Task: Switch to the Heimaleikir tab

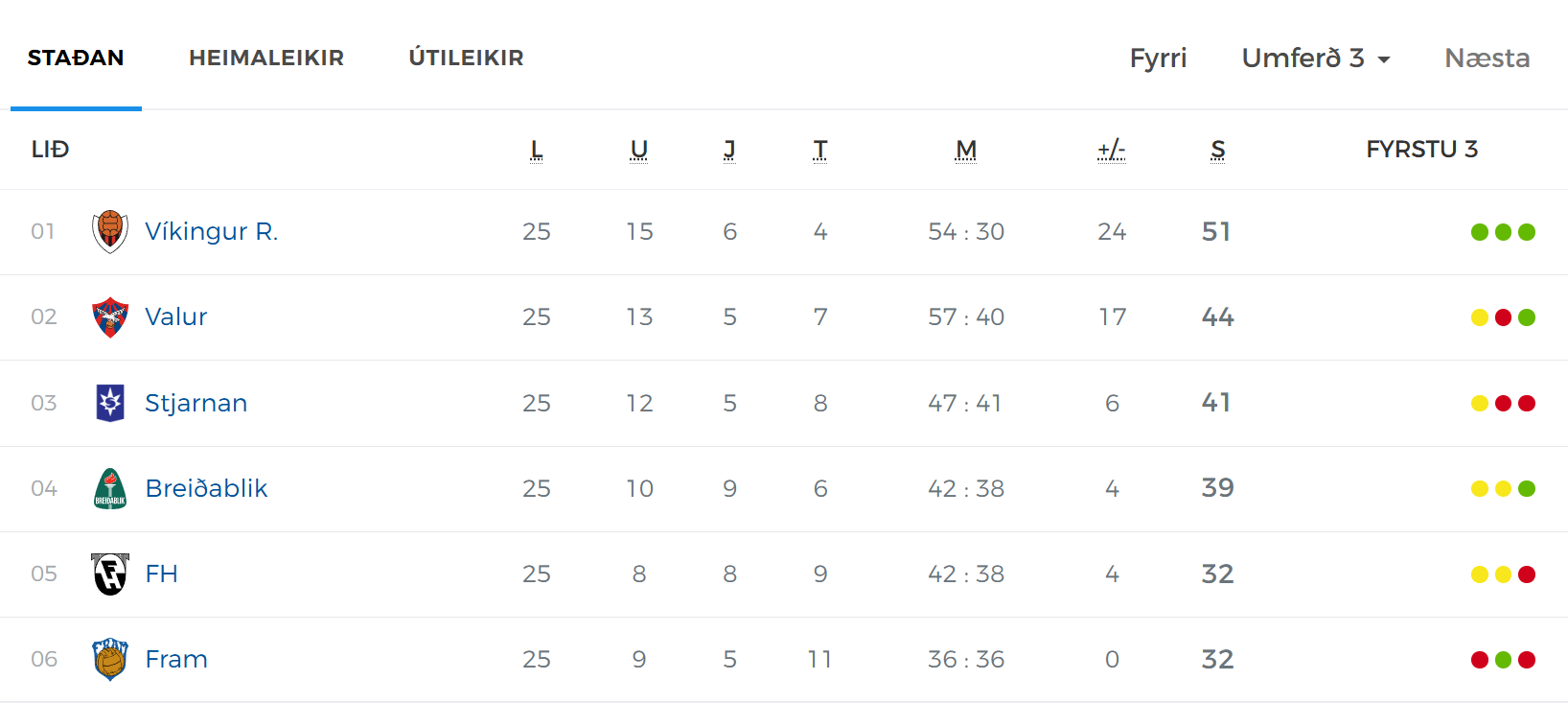Action: [x=266, y=59]
